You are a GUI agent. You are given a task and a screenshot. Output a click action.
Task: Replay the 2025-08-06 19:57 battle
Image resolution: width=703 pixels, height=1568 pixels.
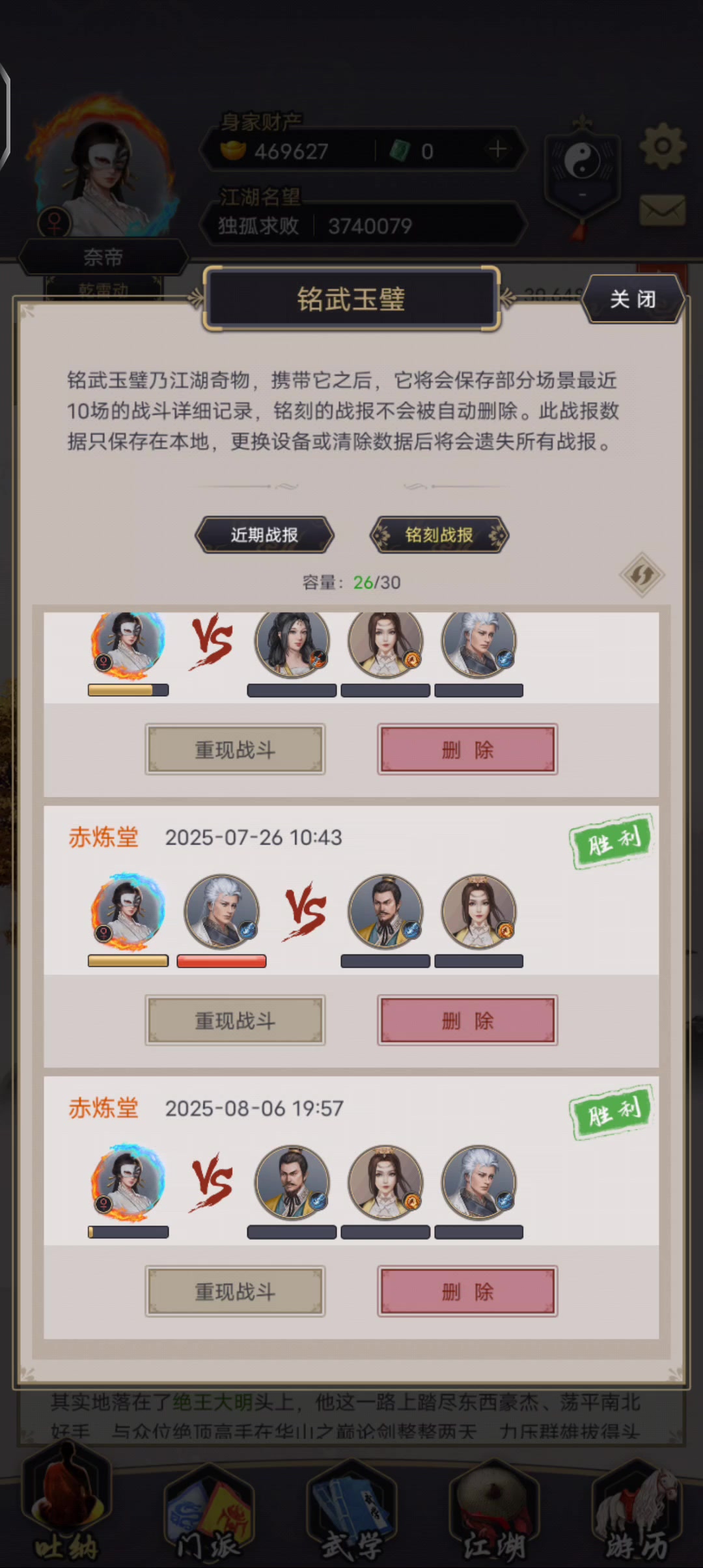pos(235,1291)
